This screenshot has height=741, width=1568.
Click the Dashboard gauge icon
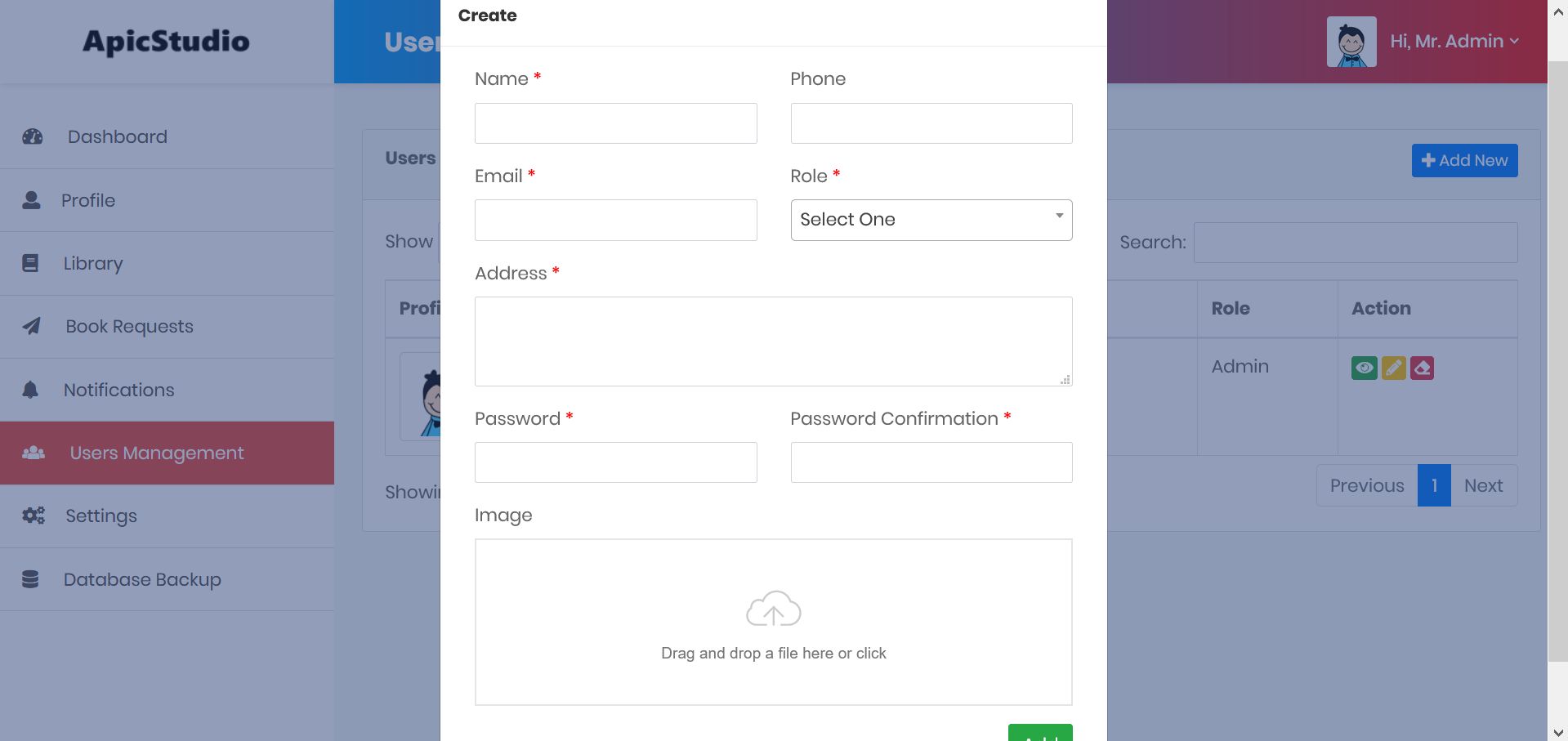[x=33, y=136]
